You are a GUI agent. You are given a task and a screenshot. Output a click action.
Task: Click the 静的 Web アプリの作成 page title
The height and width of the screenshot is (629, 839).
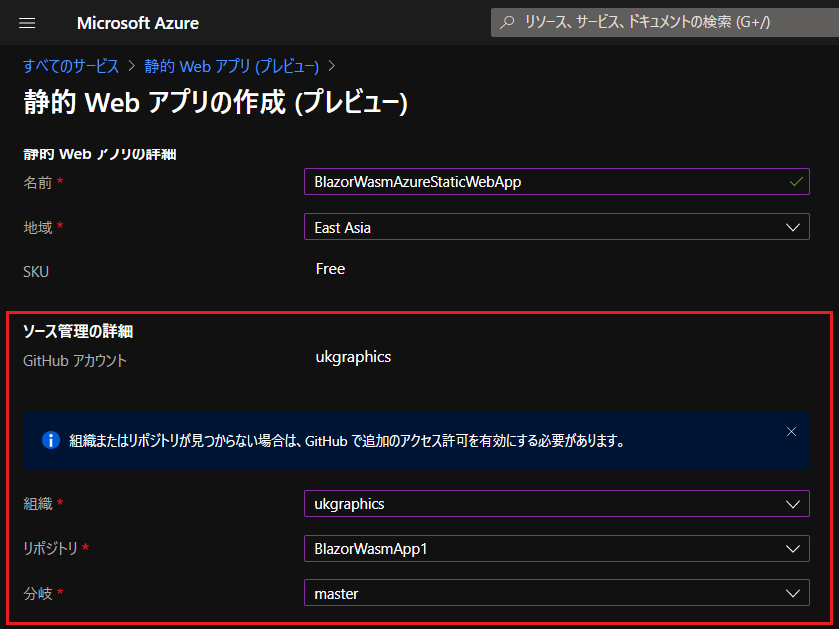216,102
